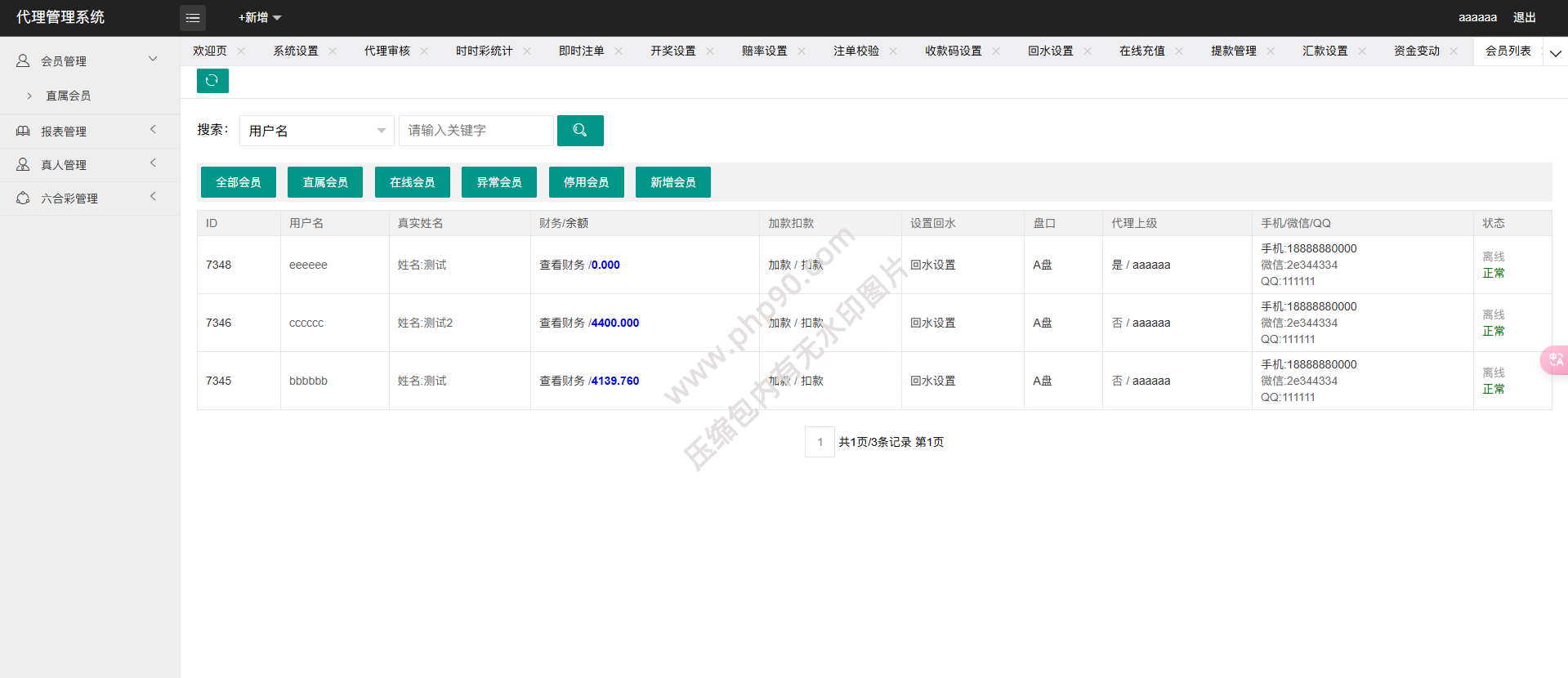This screenshot has width=1568, height=678.
Task: Open 回水设置 for user eeeeee
Action: click(x=932, y=265)
